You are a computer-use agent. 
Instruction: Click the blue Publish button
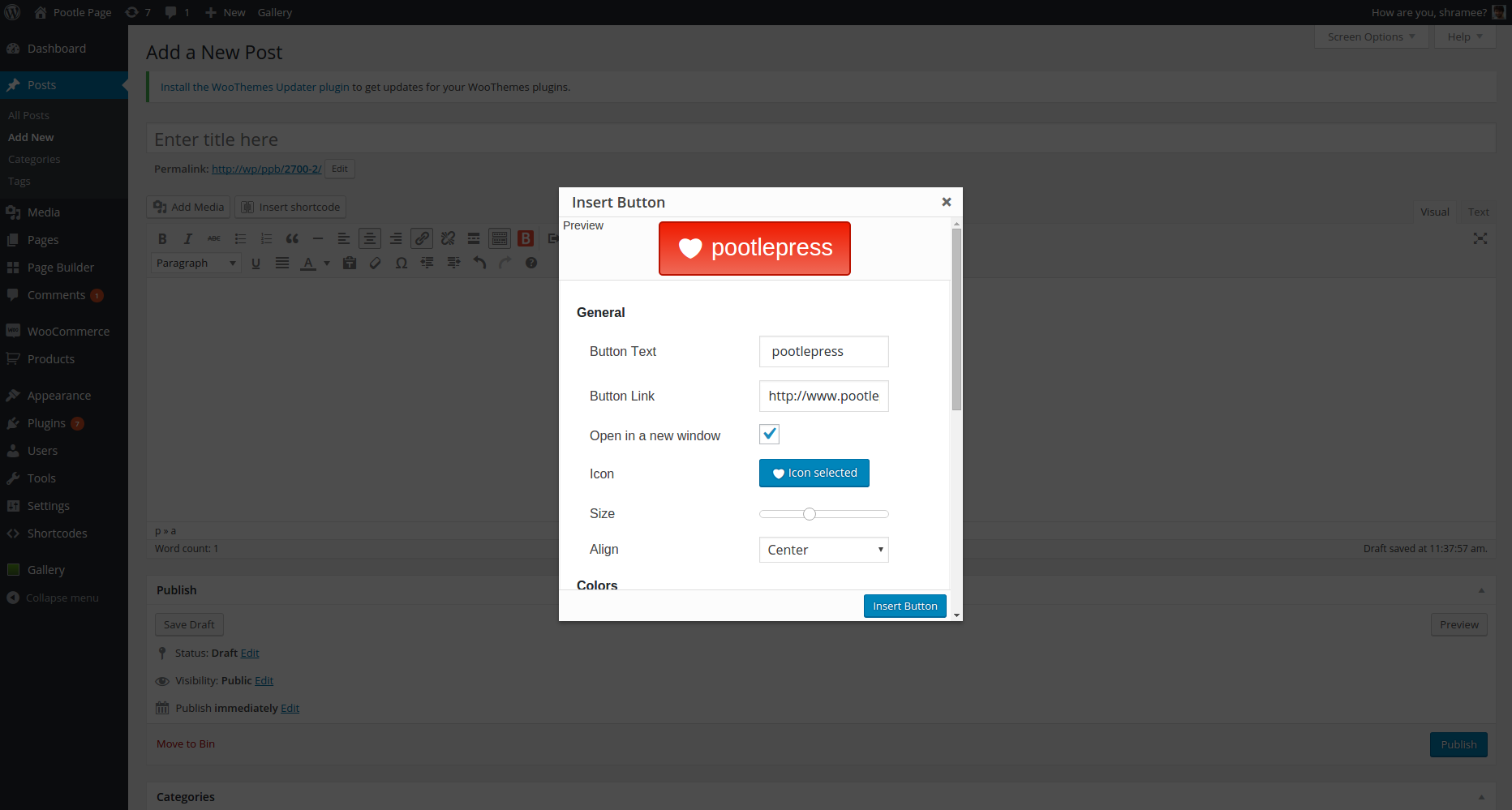[x=1458, y=744]
